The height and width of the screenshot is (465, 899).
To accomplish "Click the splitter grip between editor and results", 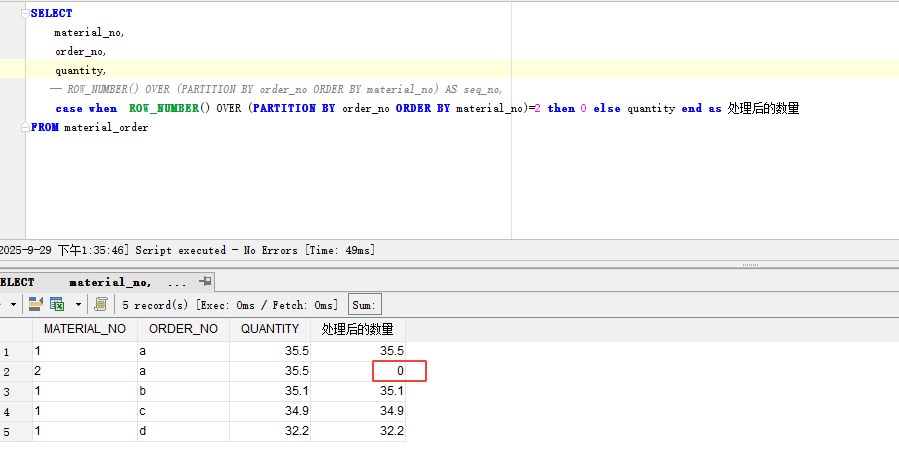I will point(749,265).
